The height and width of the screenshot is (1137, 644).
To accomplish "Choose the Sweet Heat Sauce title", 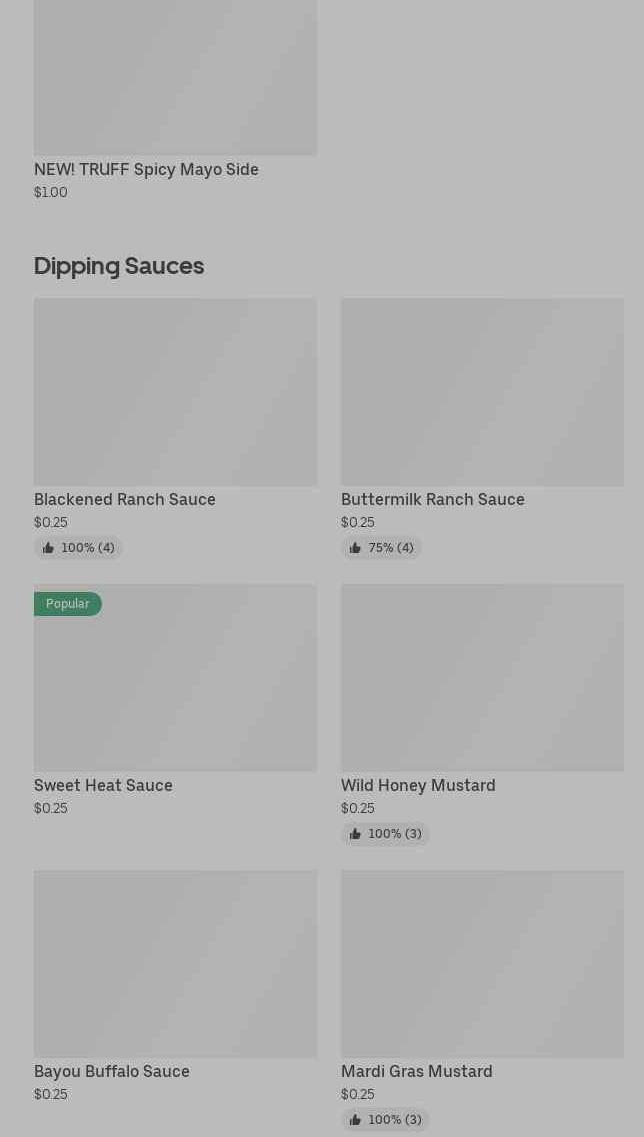I will tap(103, 786).
